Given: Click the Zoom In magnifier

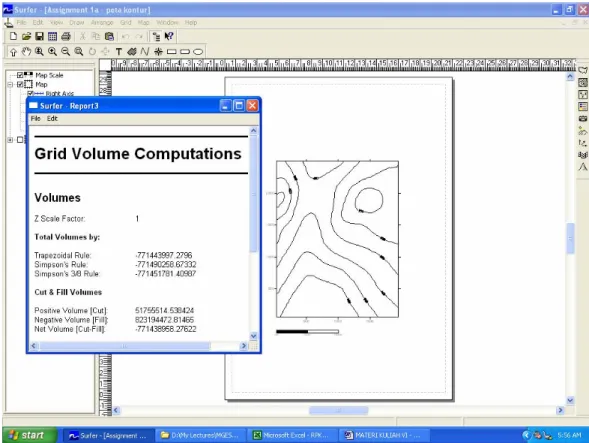Looking at the screenshot, I should (x=52, y=52).
